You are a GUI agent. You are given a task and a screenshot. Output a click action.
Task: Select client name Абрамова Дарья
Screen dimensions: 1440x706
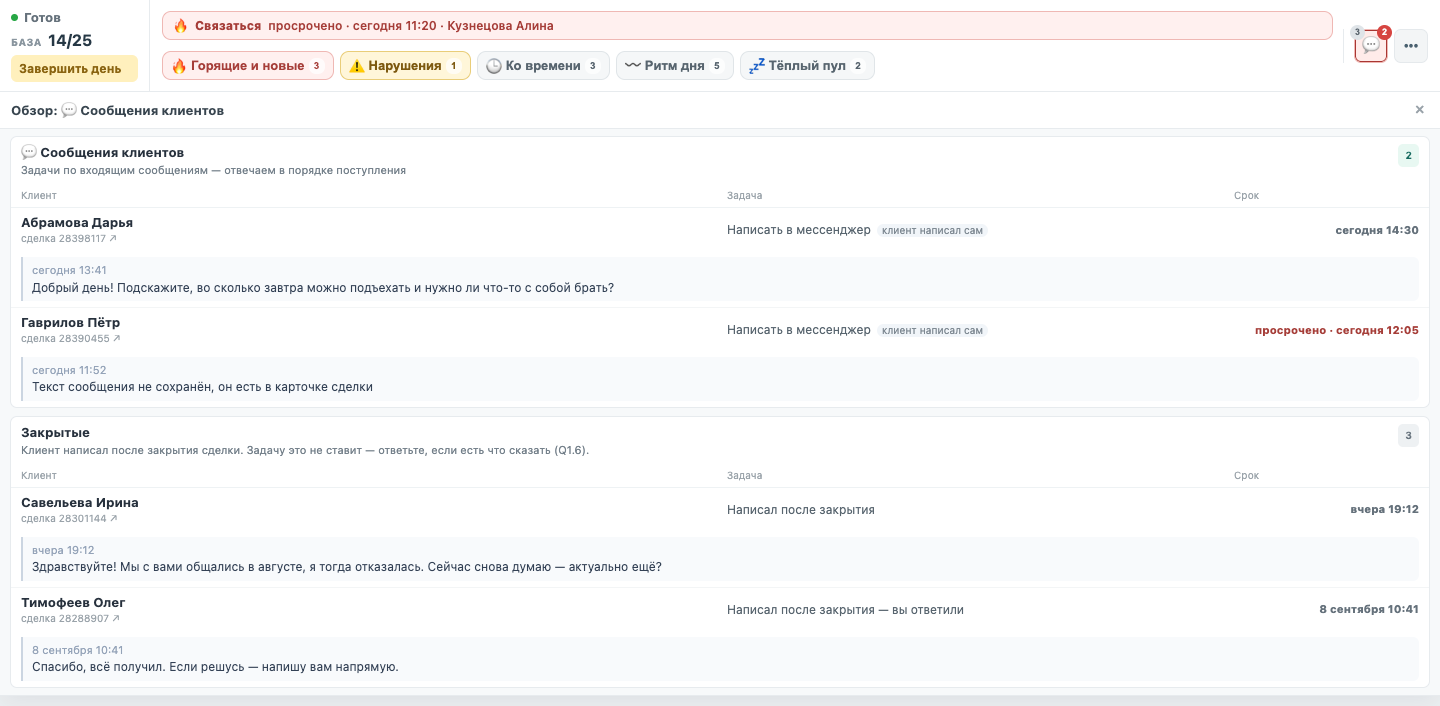click(77, 223)
